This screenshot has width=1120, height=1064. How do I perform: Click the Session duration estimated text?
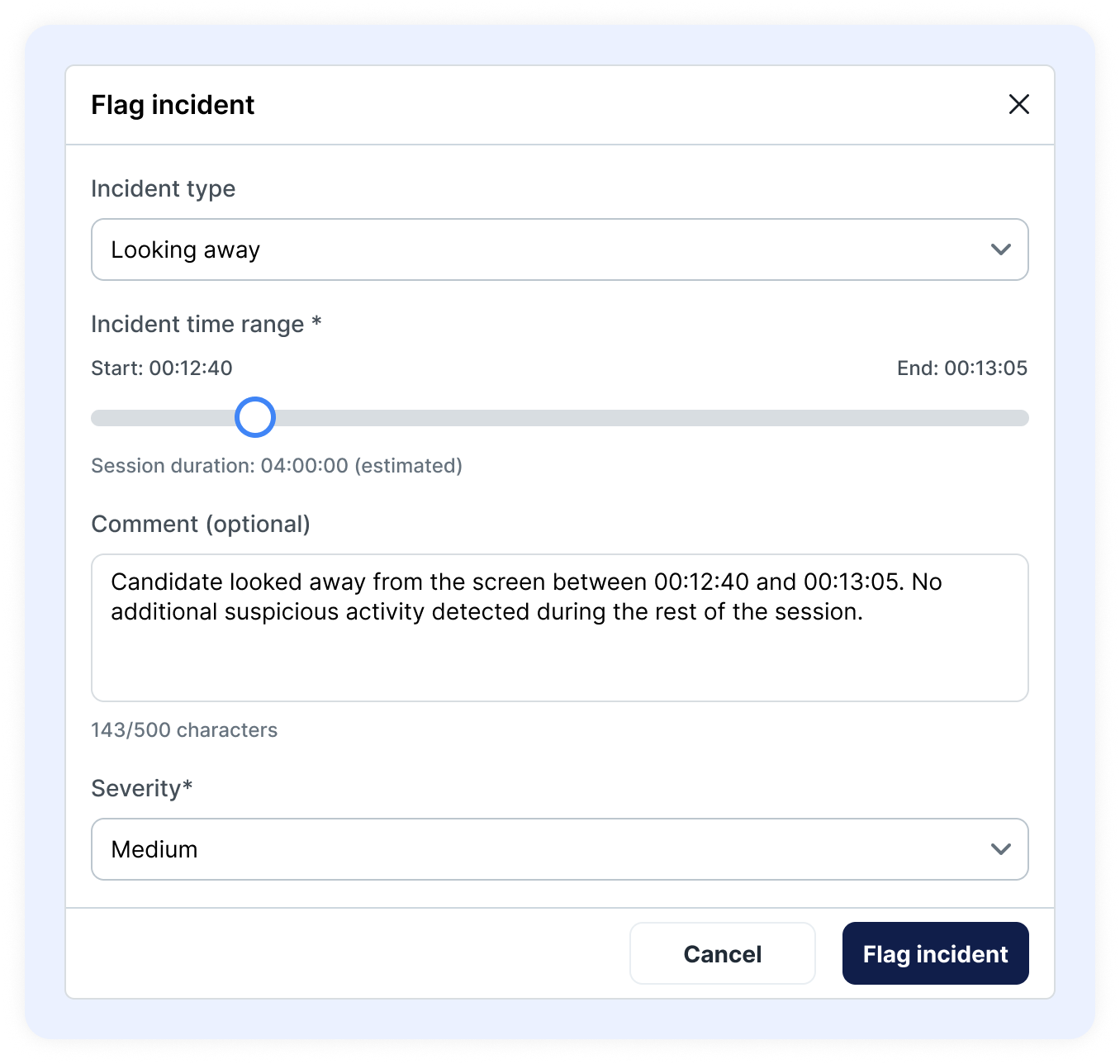tap(276, 466)
